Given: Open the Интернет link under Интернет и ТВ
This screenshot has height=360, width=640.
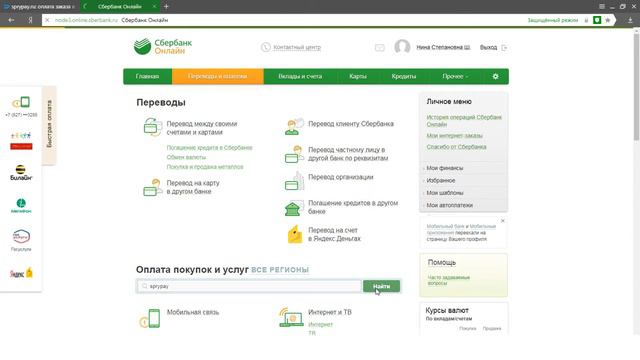Looking at the screenshot, I should click(320, 324).
